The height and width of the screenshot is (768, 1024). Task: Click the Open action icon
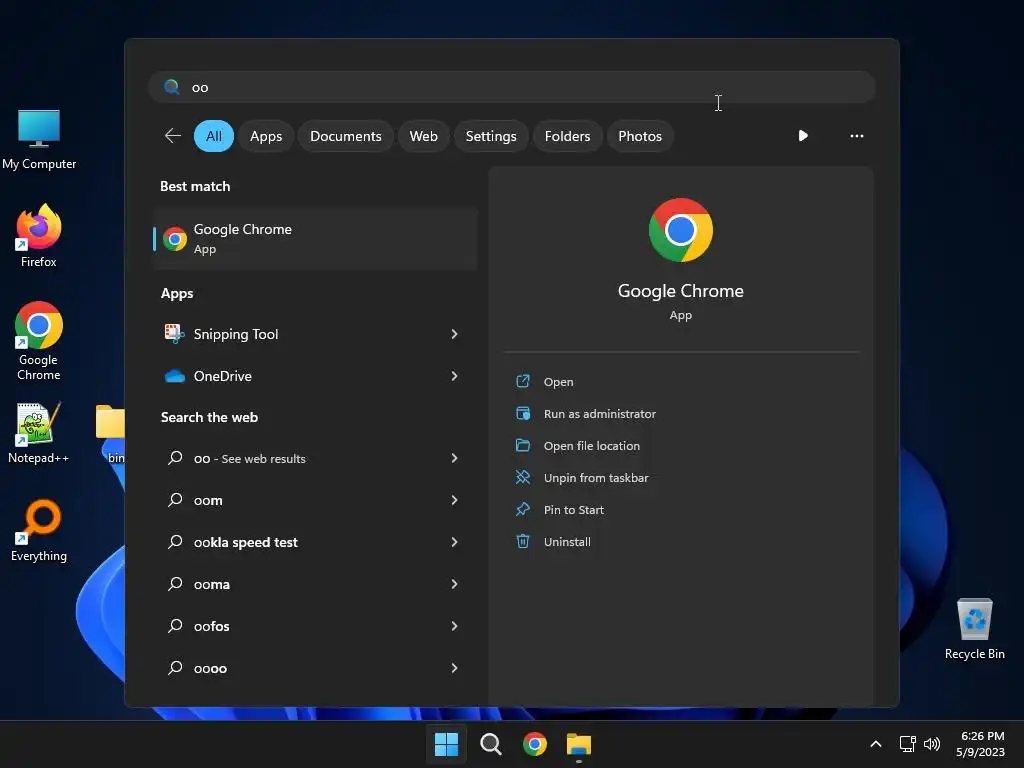[x=523, y=381]
